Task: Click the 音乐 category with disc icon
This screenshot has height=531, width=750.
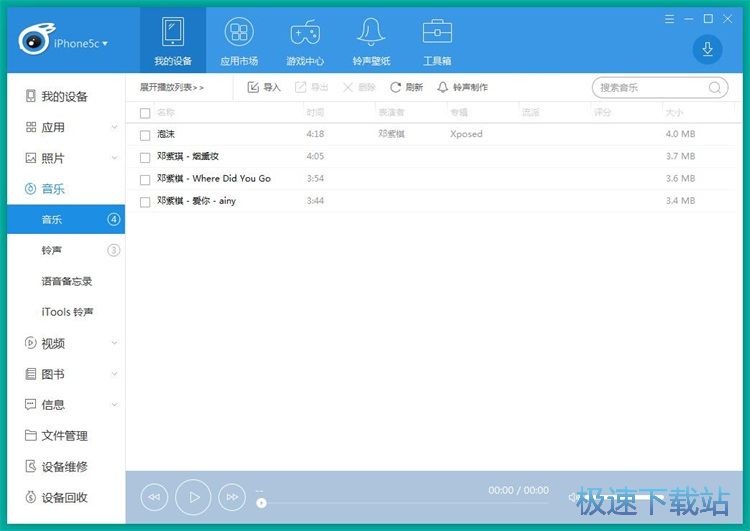Action: point(44,188)
